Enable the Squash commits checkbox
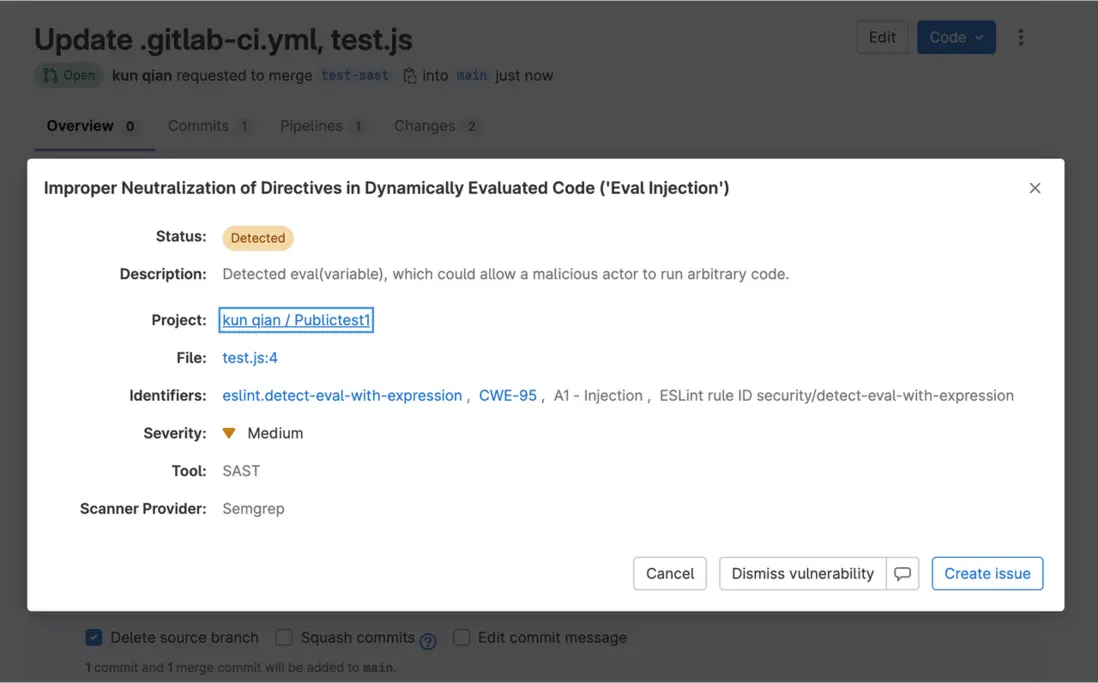Viewport: 1098px width, 683px height. click(x=284, y=638)
